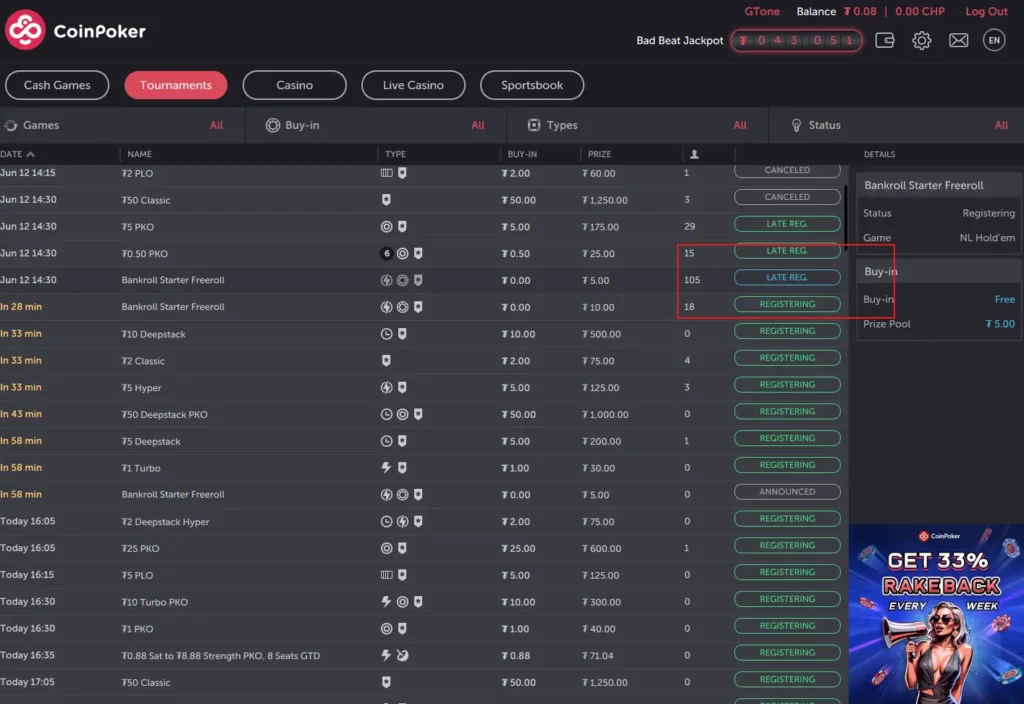The width and height of the screenshot is (1024, 704).
Task: Select the Bankroll Starter Freeroll starting In 28 min
Action: [x=173, y=307]
